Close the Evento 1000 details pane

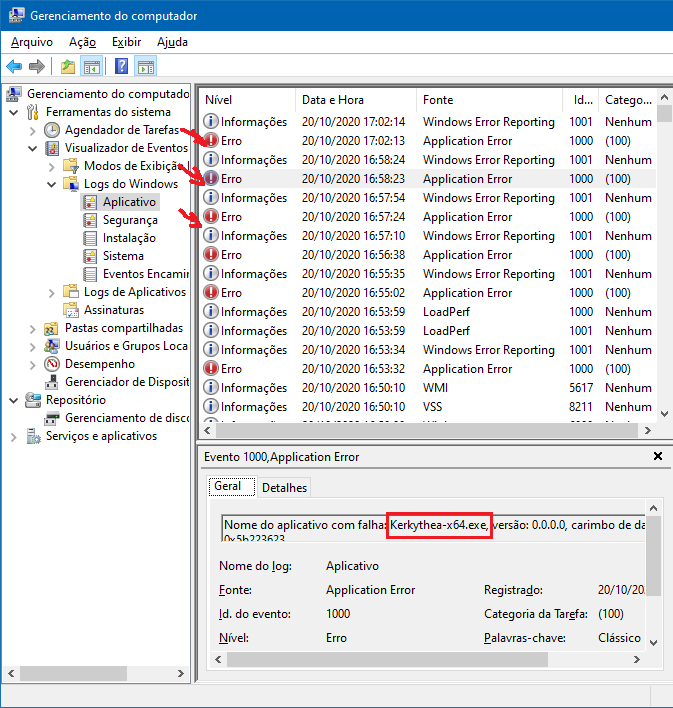point(658,456)
